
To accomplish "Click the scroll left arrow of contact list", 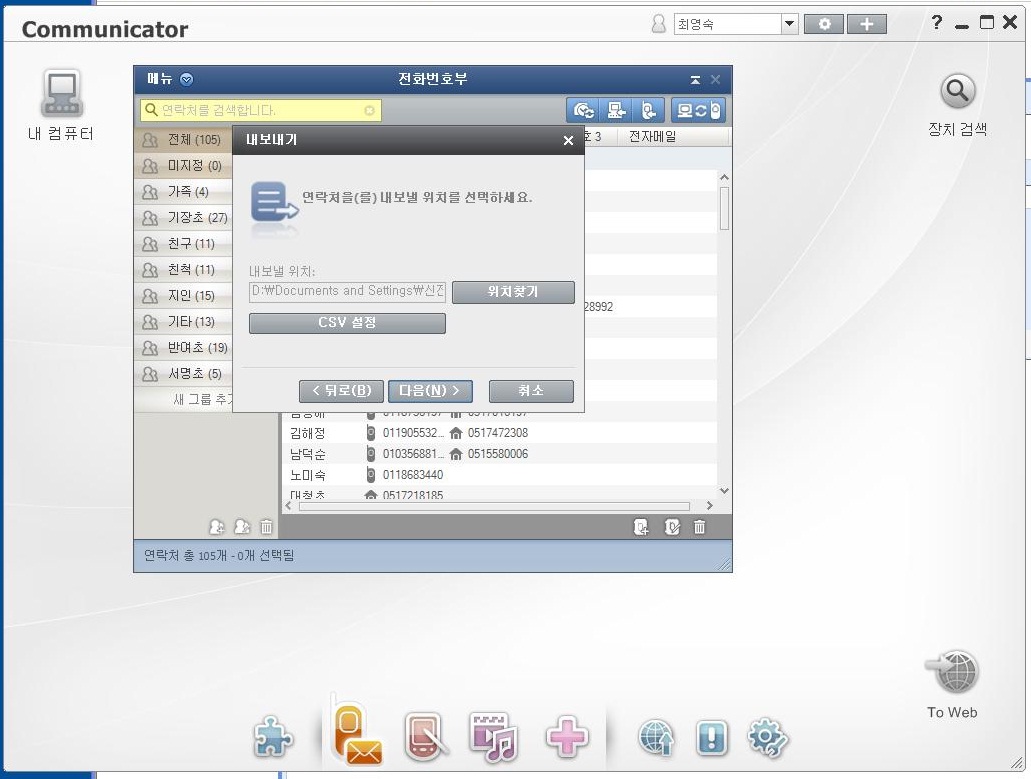I will pyautogui.click(x=288, y=506).
